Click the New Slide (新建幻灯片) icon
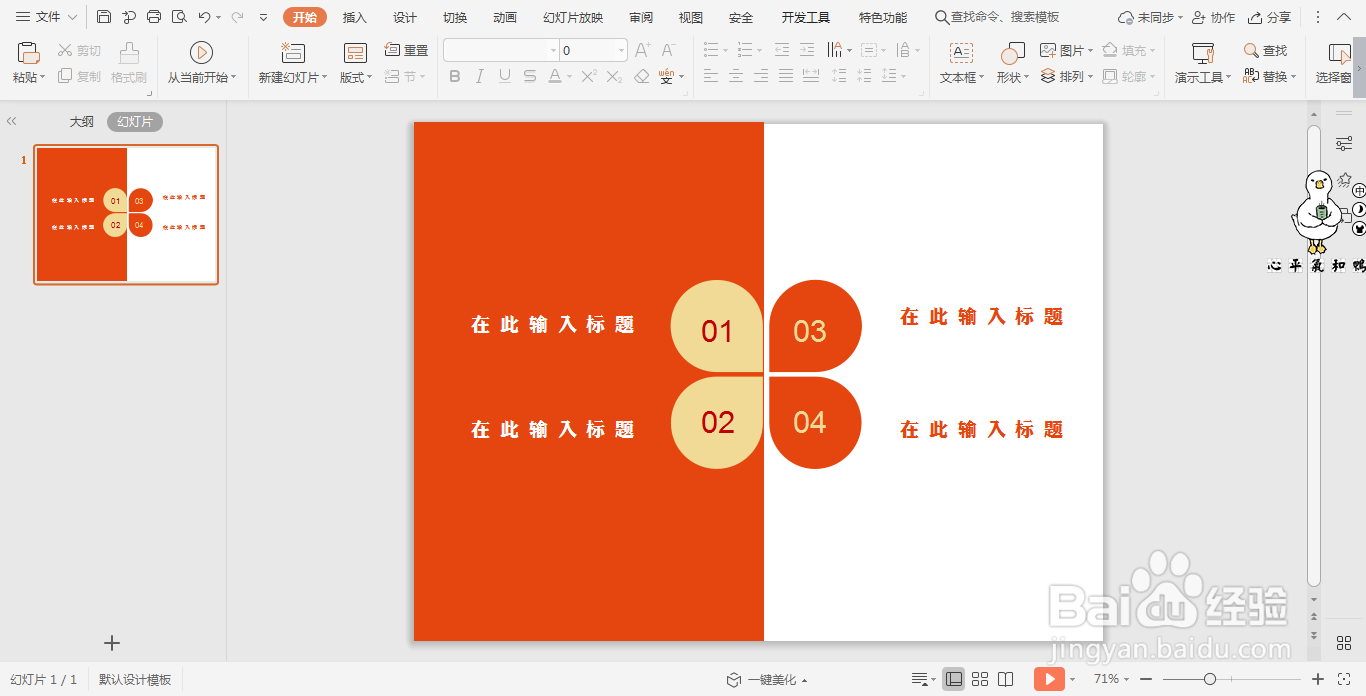This screenshot has width=1366, height=696. pos(293,53)
